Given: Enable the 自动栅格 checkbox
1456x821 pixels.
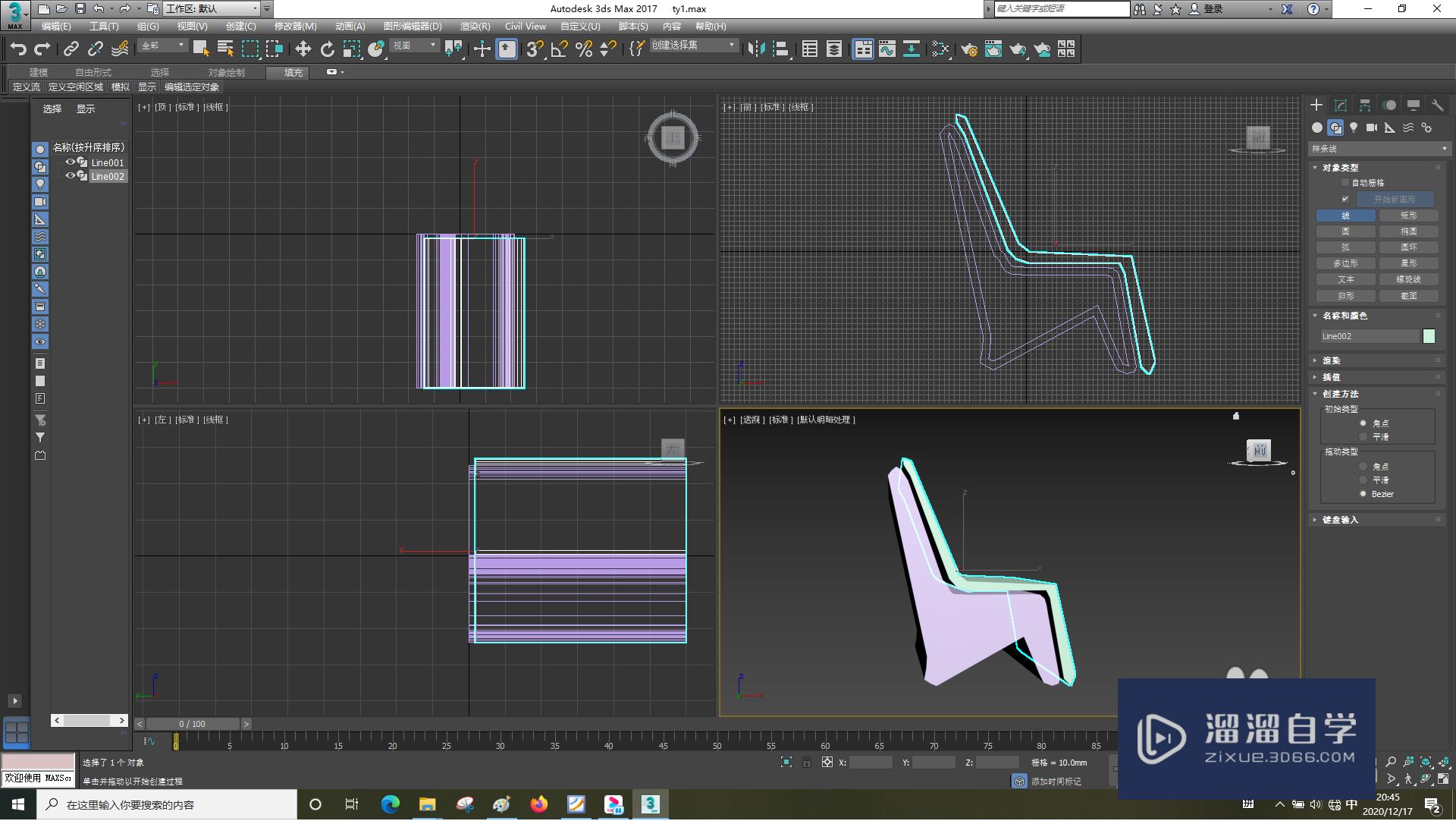Looking at the screenshot, I should 1345,183.
